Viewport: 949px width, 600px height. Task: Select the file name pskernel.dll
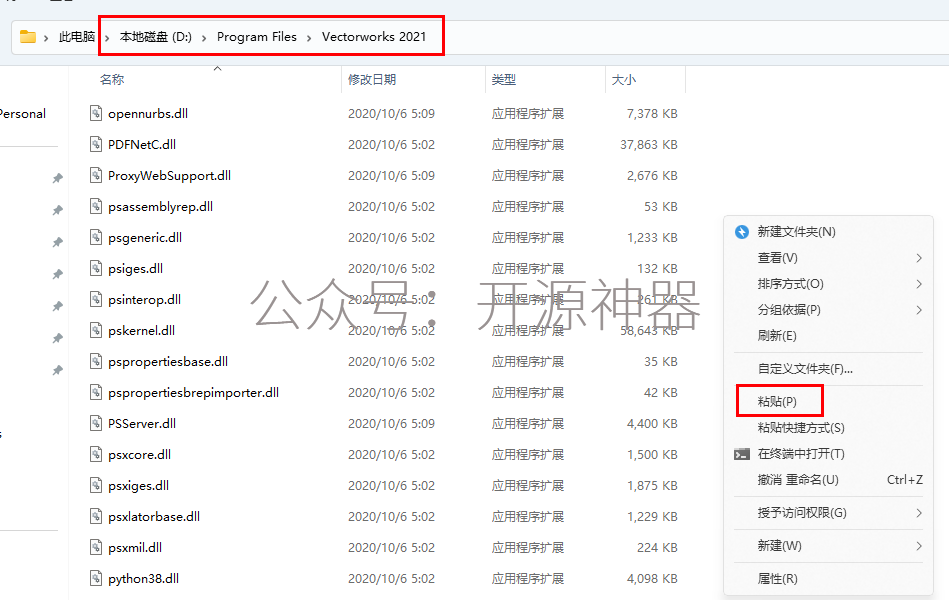coord(141,331)
